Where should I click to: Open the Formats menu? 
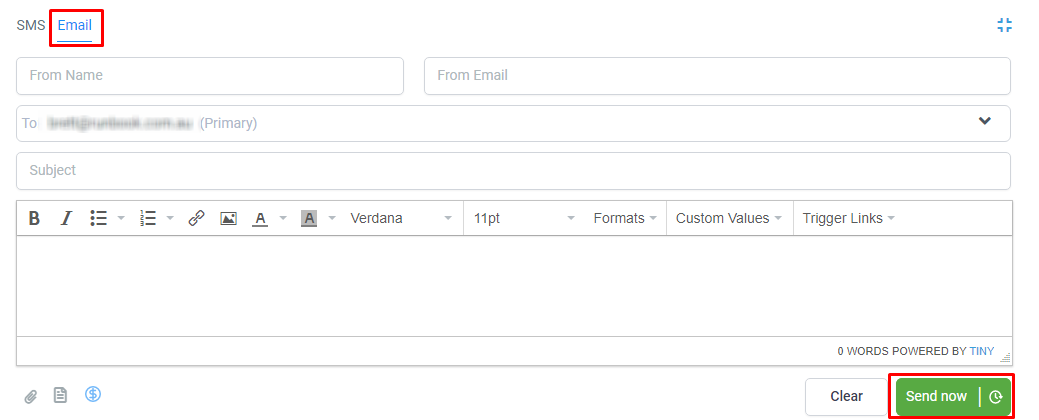pos(625,218)
